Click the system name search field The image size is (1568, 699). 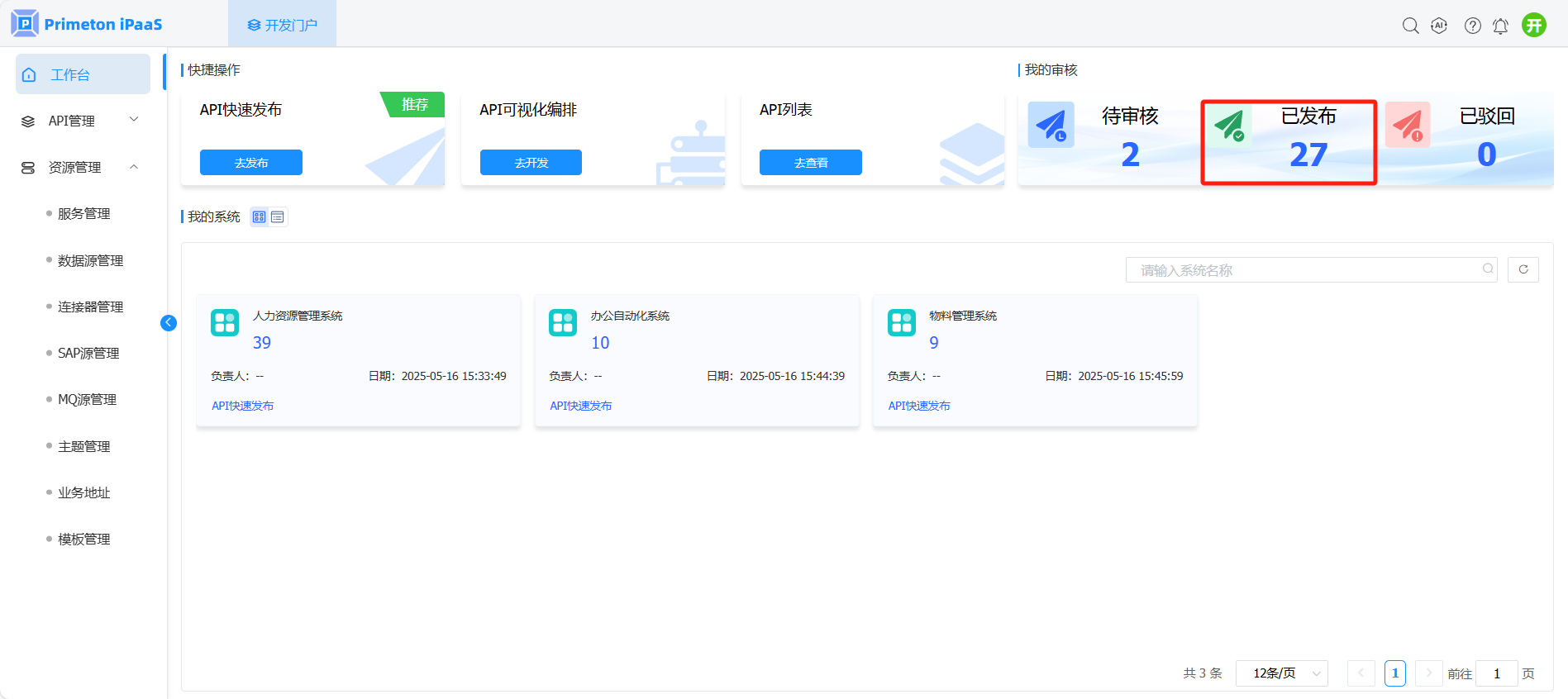(1306, 270)
